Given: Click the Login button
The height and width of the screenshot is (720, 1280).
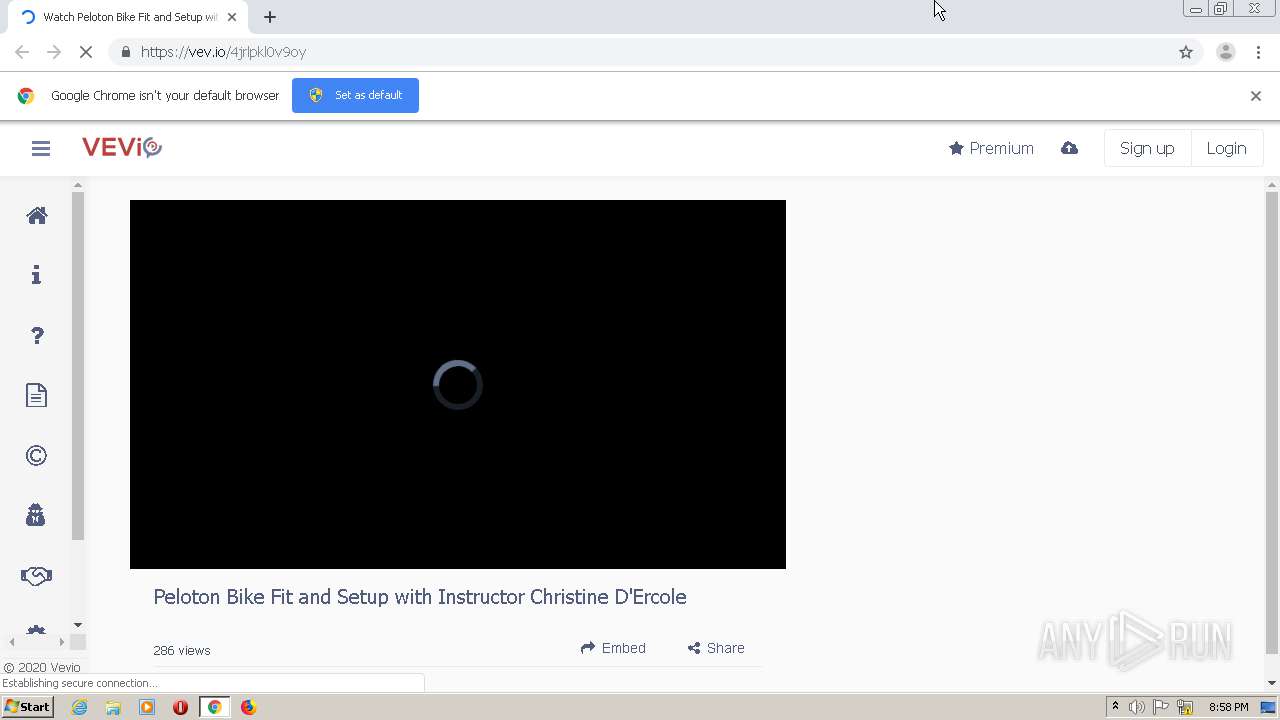Looking at the screenshot, I should click(x=1226, y=148).
